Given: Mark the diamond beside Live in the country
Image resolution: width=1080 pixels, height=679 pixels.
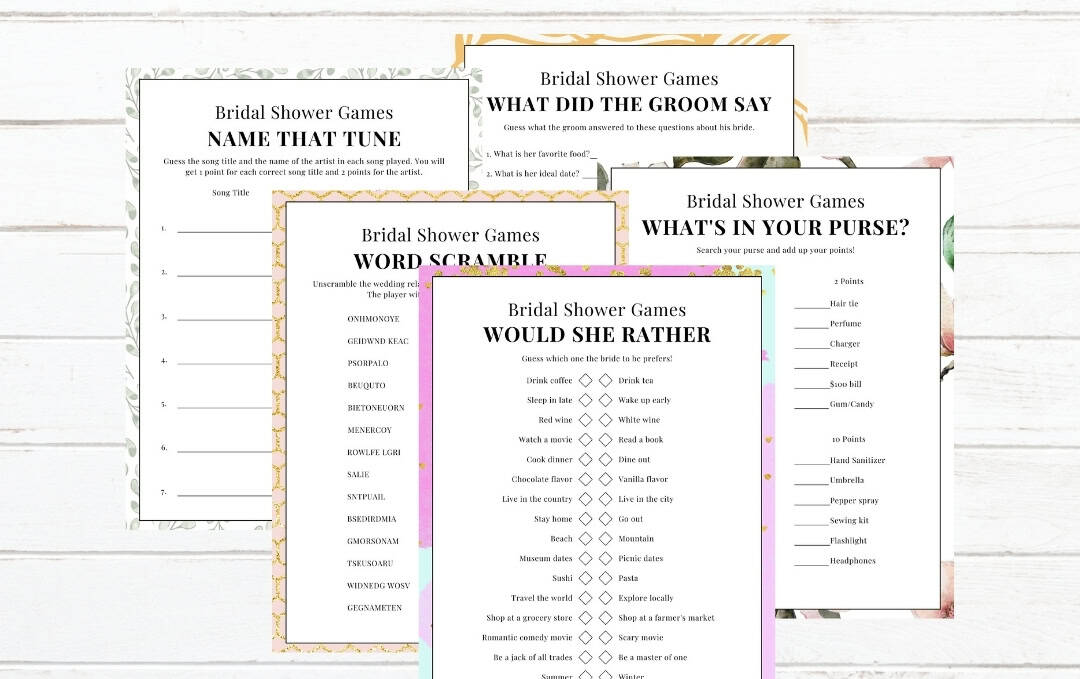Looking at the screenshot, I should pyautogui.click(x=586, y=499).
